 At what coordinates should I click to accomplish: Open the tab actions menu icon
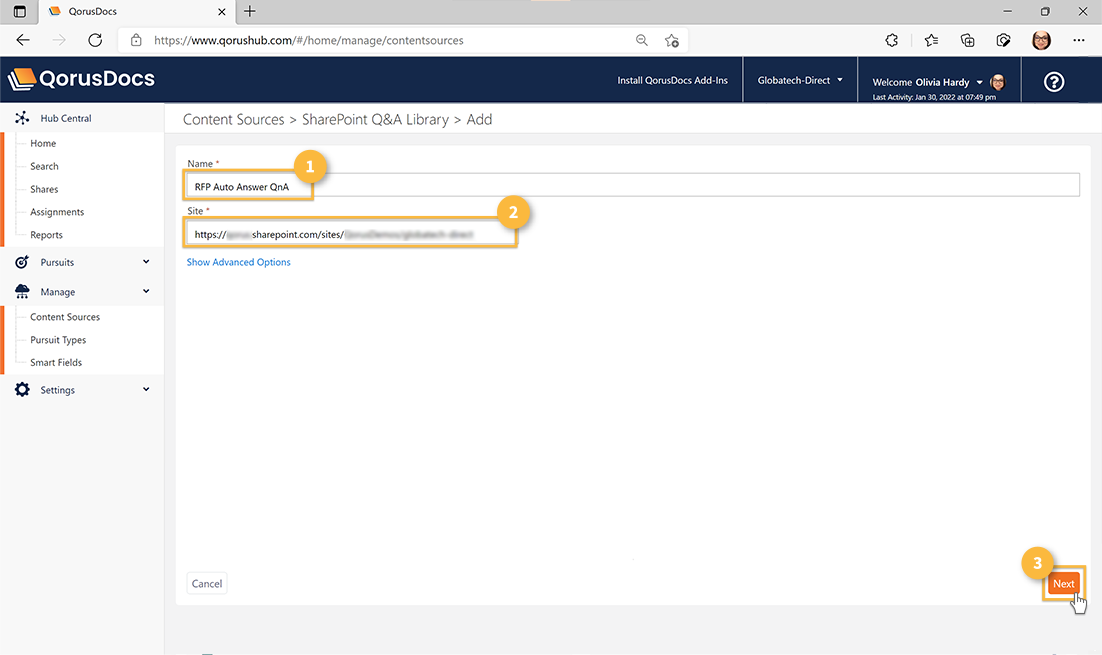[x=20, y=11]
